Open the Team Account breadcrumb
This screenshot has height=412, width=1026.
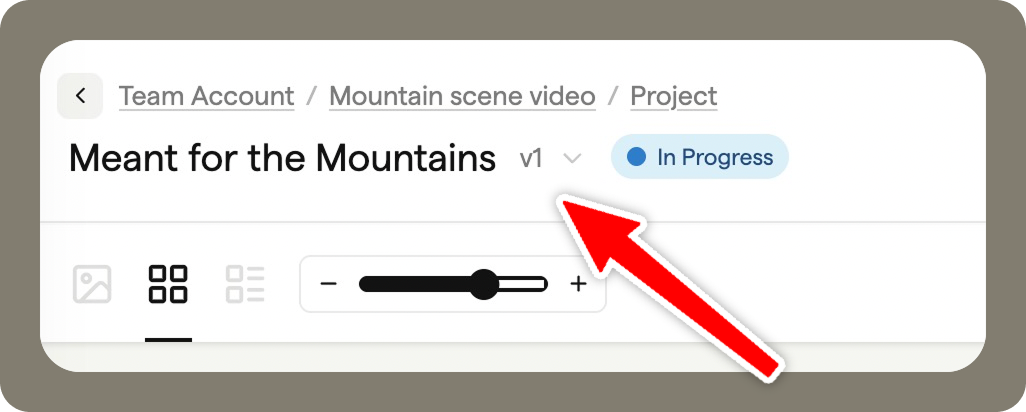pos(206,96)
